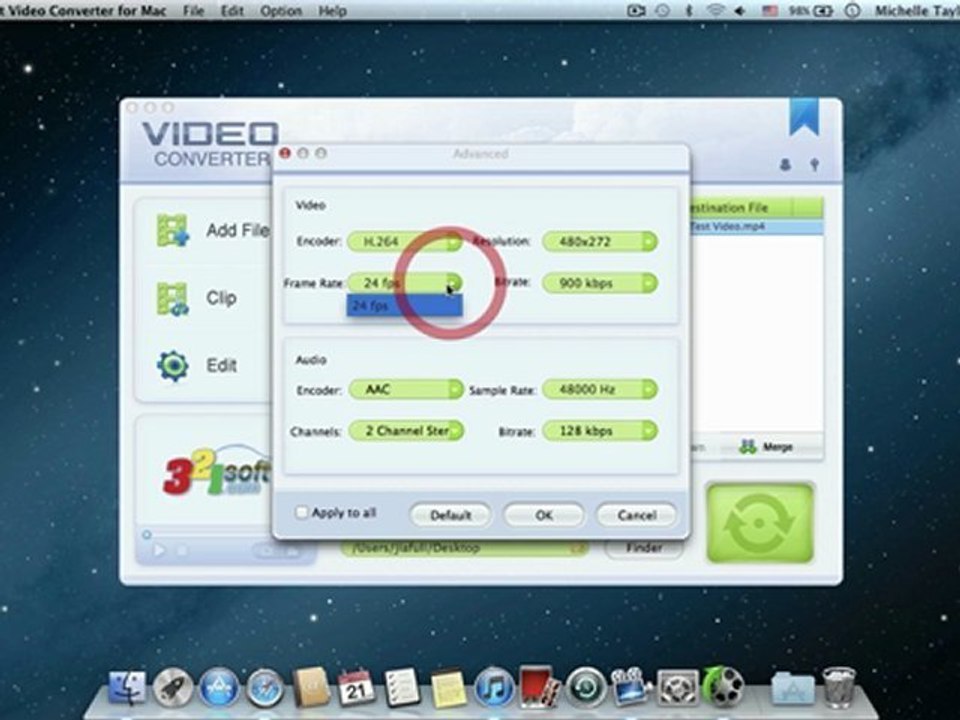Click the Clip label

221,298
